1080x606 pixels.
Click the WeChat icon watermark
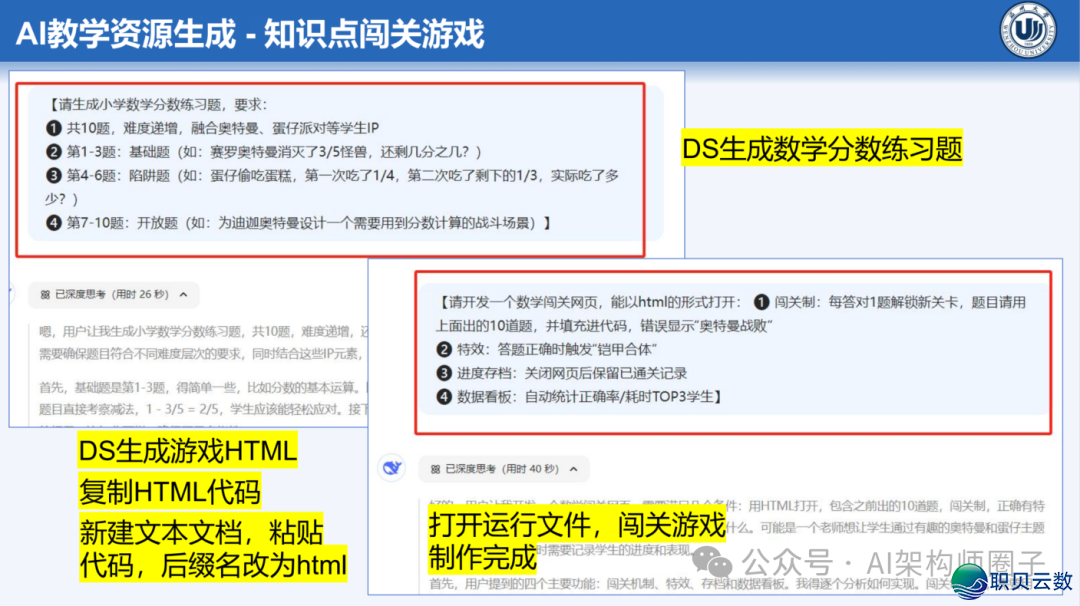[x=712, y=563]
